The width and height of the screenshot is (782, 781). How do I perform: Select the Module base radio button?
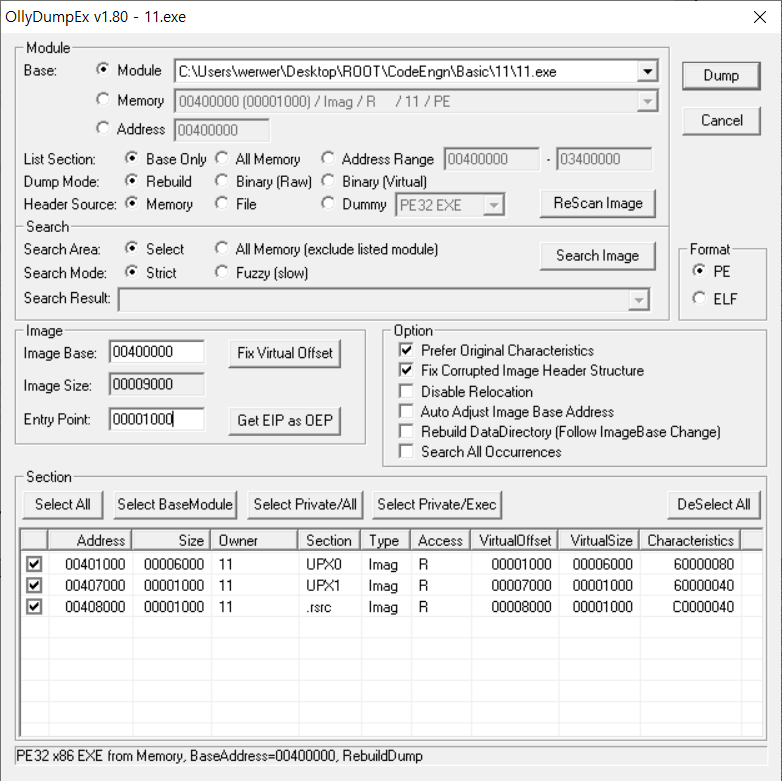pyautogui.click(x=103, y=70)
